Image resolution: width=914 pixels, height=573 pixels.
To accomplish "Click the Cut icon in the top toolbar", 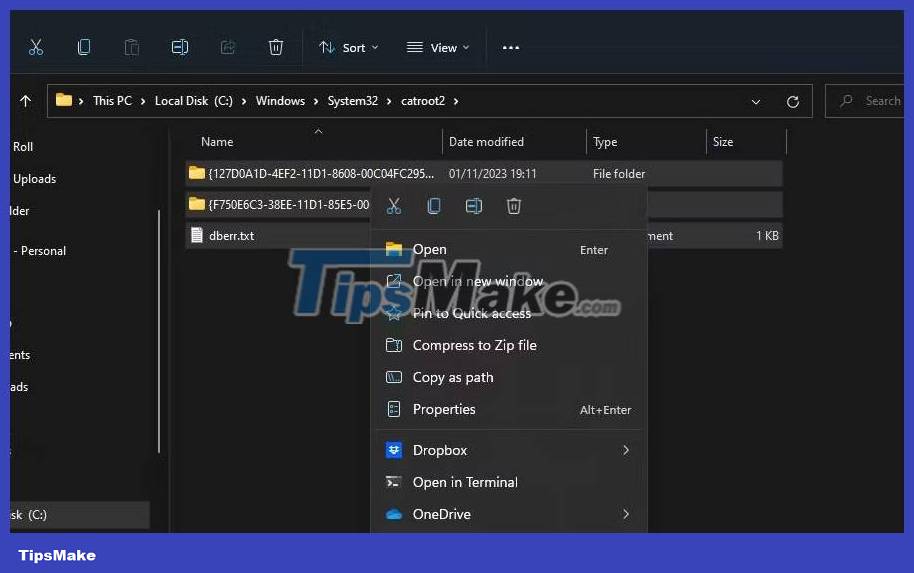I will coord(36,47).
